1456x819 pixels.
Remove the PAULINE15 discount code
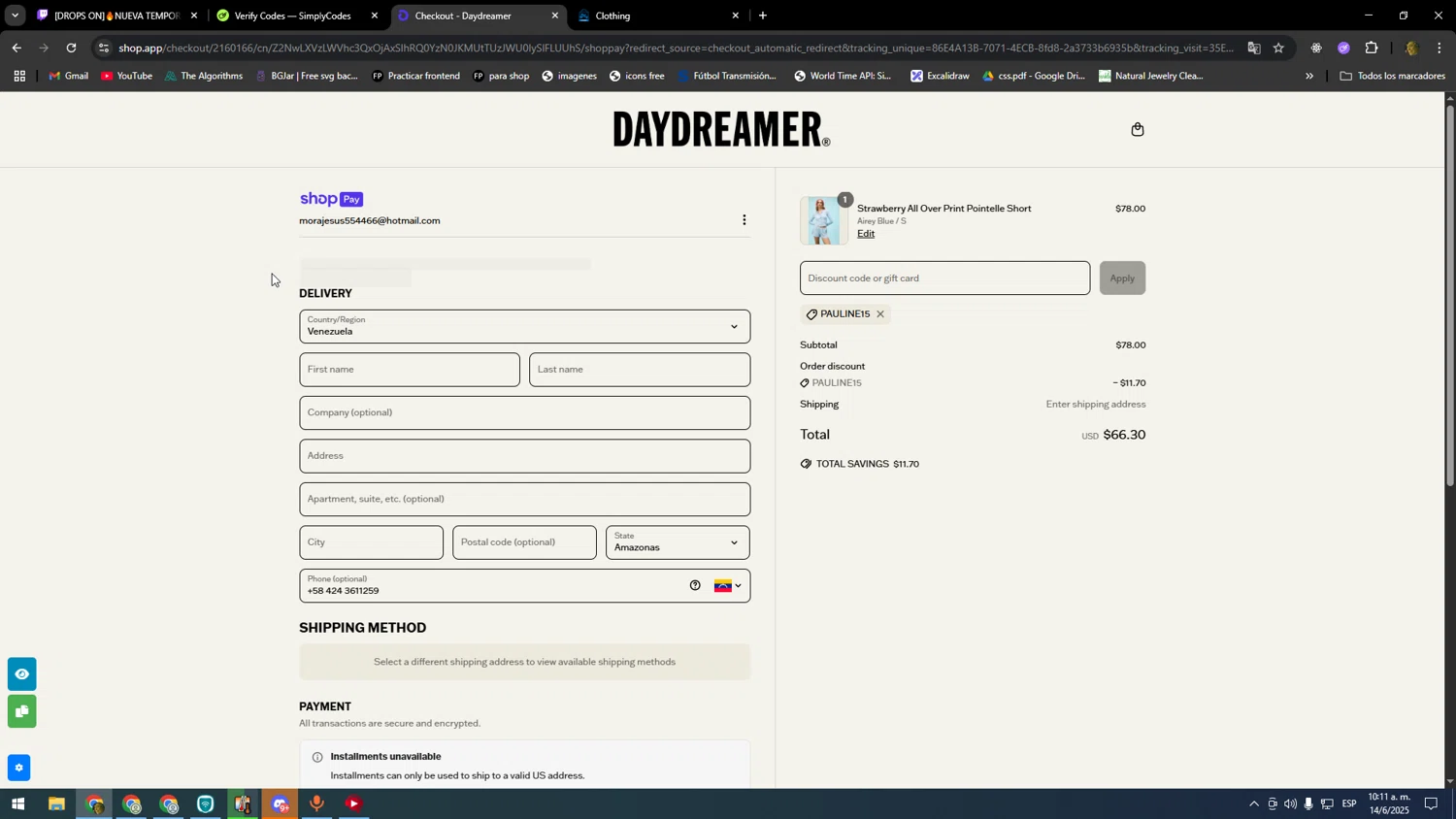pos(880,314)
